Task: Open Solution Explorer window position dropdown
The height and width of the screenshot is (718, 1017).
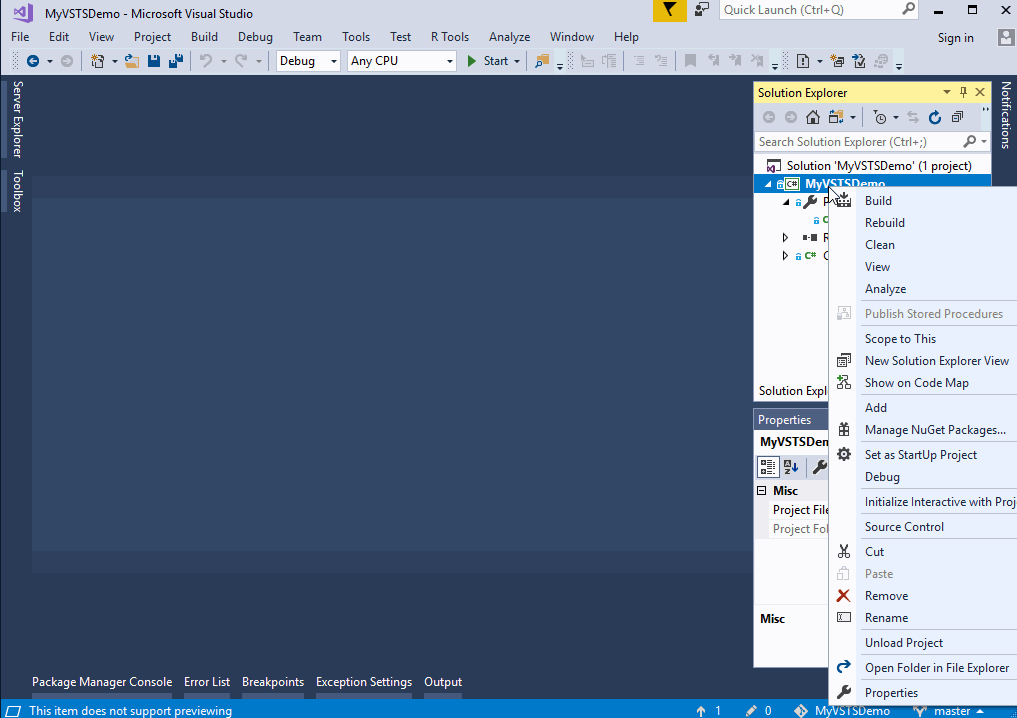Action: click(946, 92)
